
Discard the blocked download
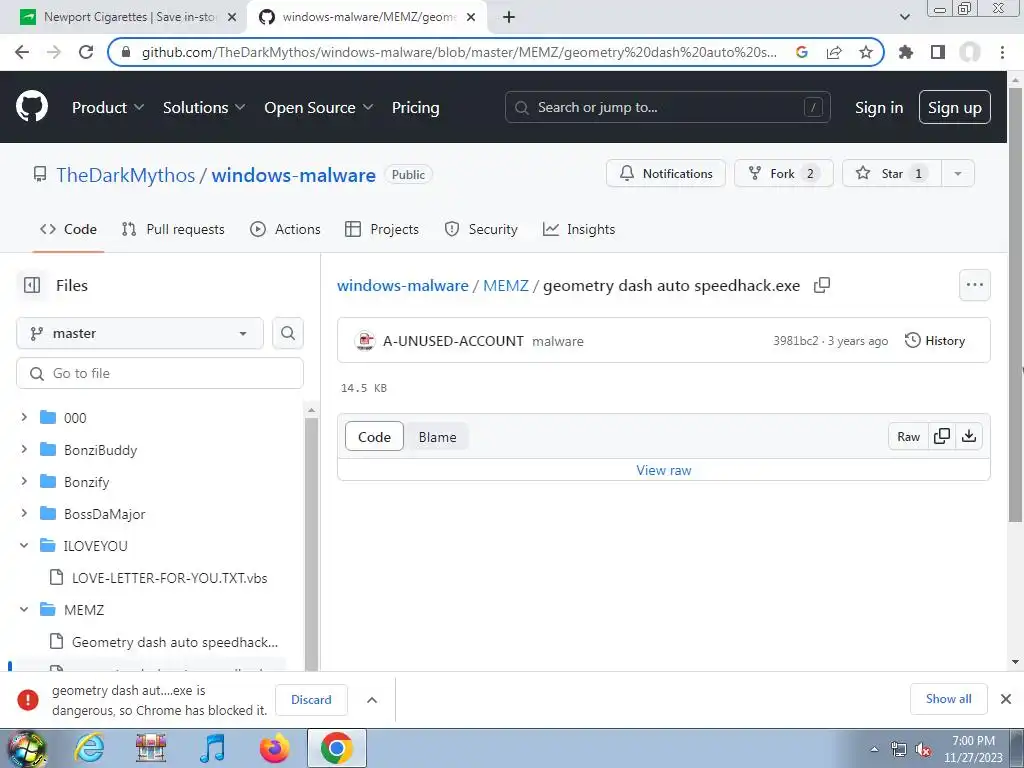click(312, 699)
